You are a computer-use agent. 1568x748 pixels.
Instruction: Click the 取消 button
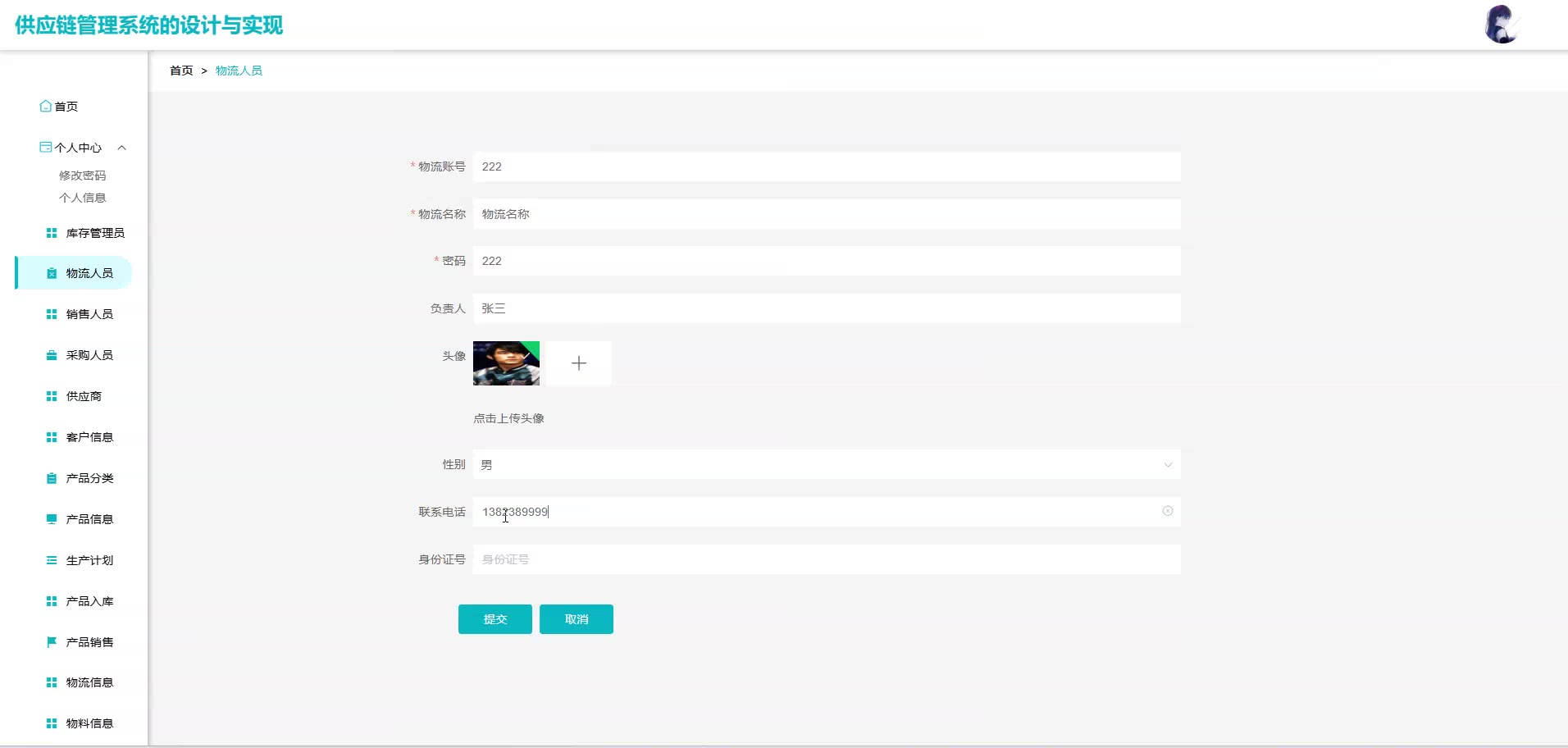pyautogui.click(x=577, y=619)
